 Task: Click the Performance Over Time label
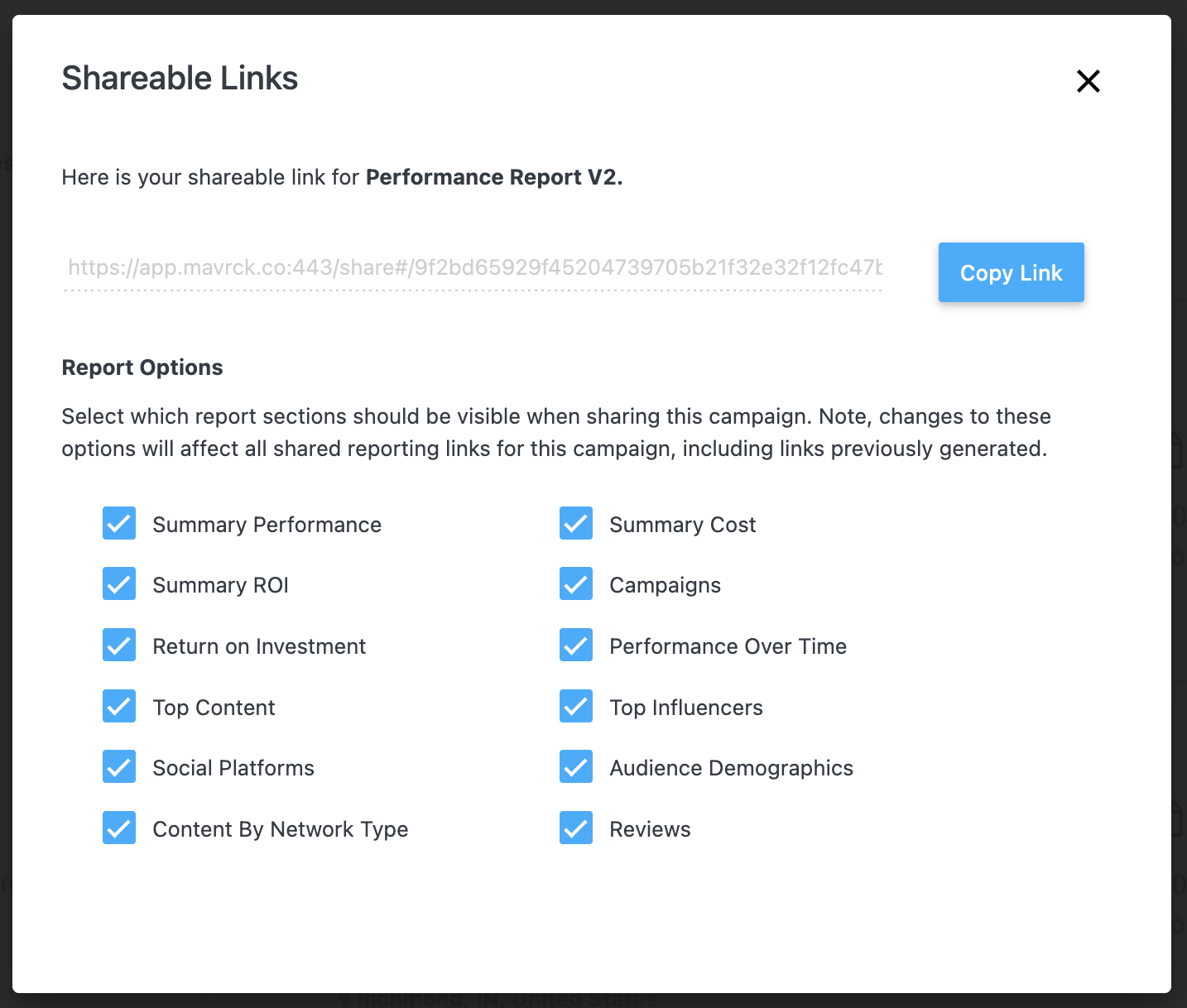728,646
